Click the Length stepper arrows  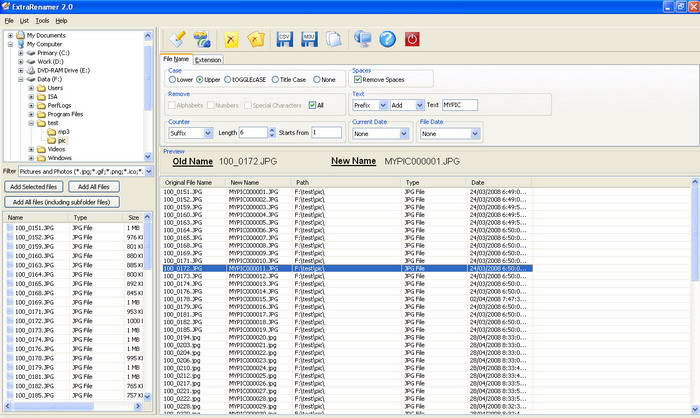tap(271, 133)
